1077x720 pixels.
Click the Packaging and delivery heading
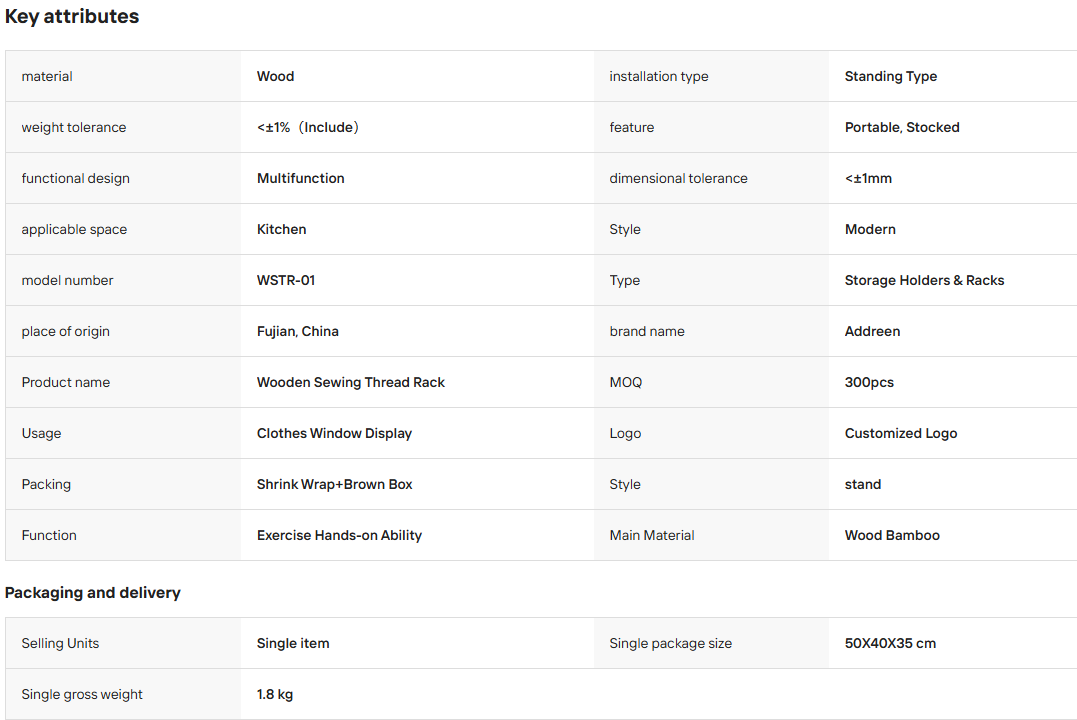point(93,592)
